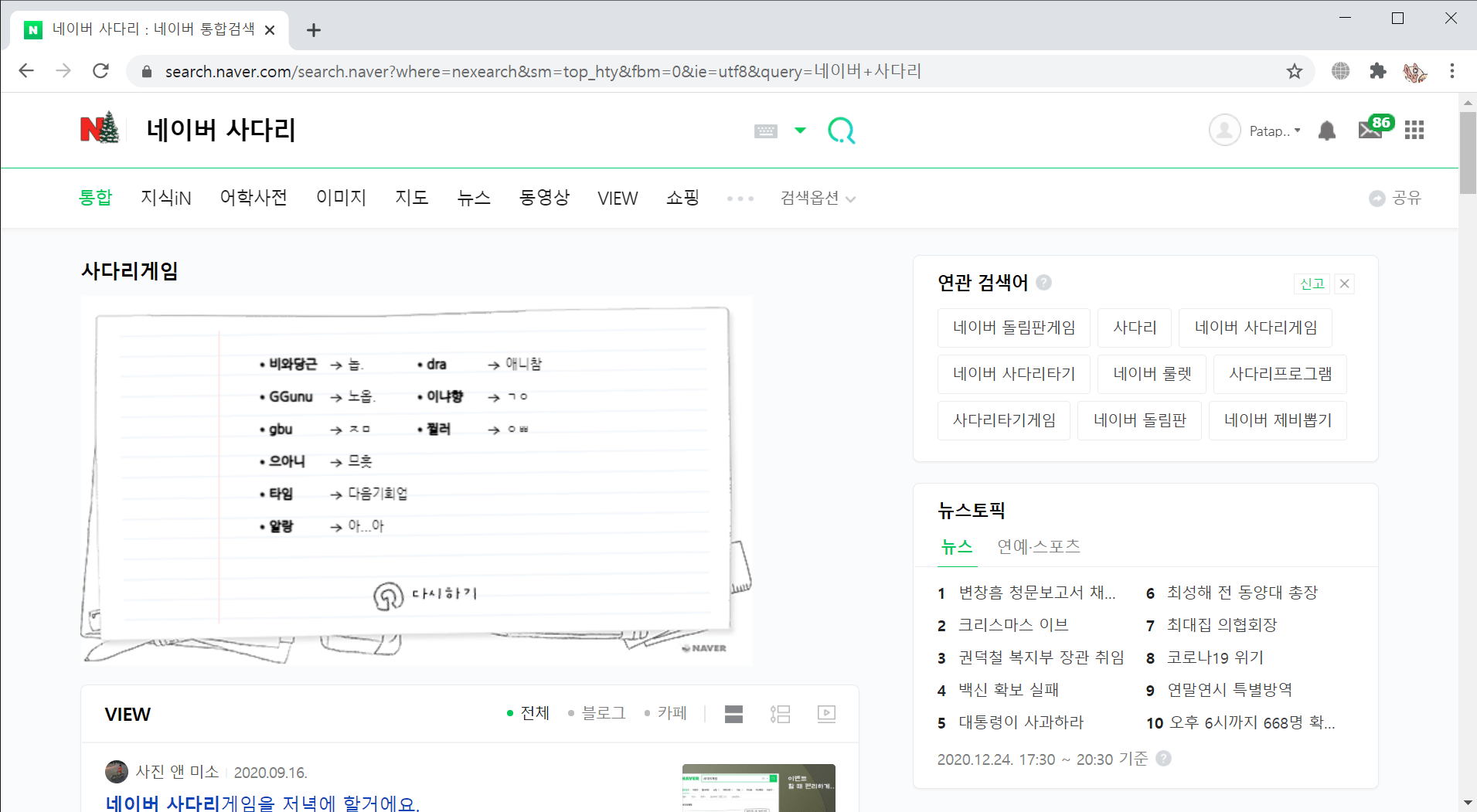Switch VIEW to list layout icon
1477x812 pixels.
(x=780, y=714)
